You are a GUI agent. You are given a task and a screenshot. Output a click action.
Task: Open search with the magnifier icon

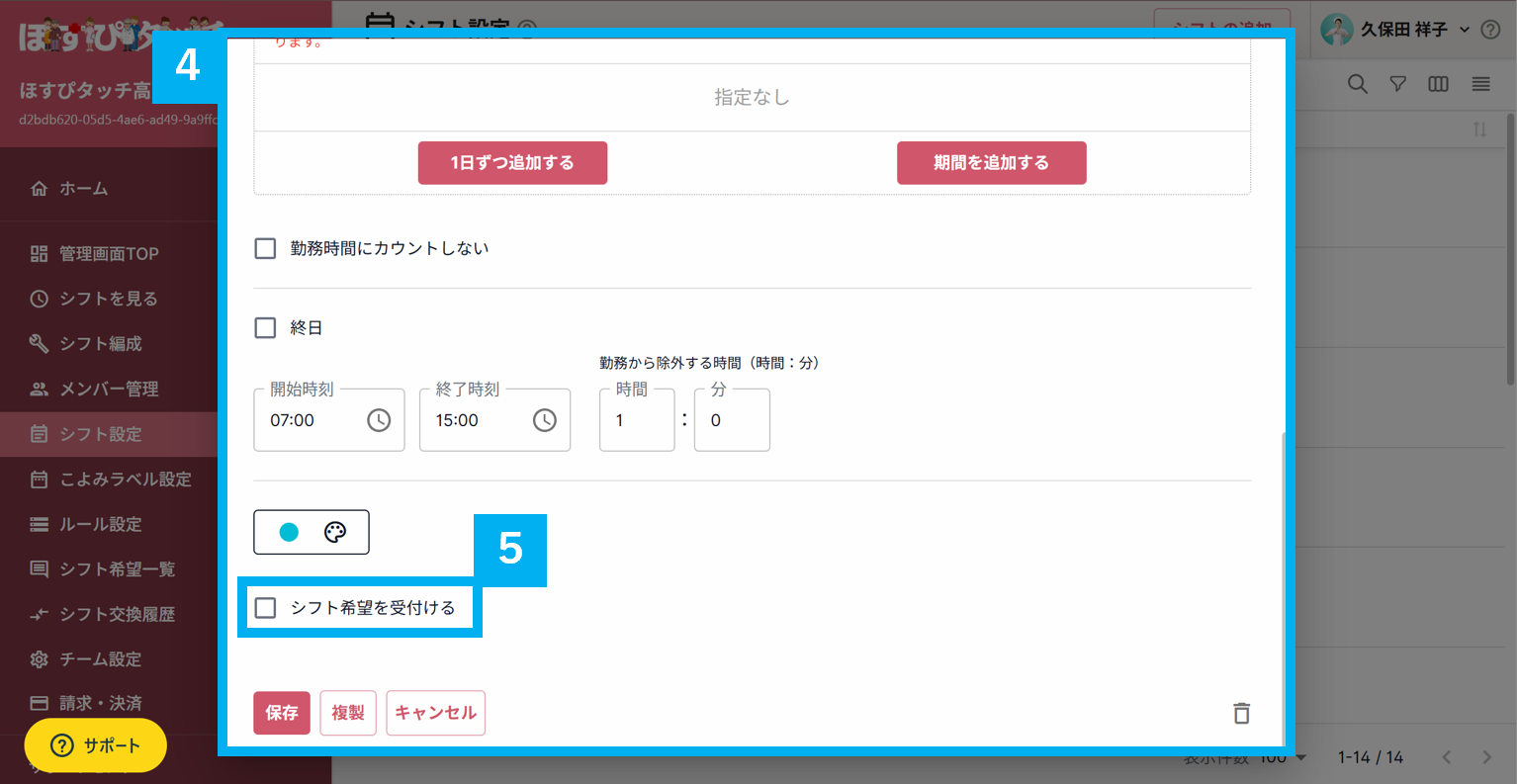click(1357, 84)
